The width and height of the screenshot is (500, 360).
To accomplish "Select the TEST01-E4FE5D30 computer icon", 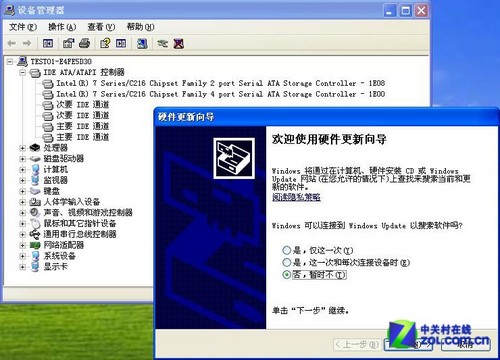I will 23,61.
